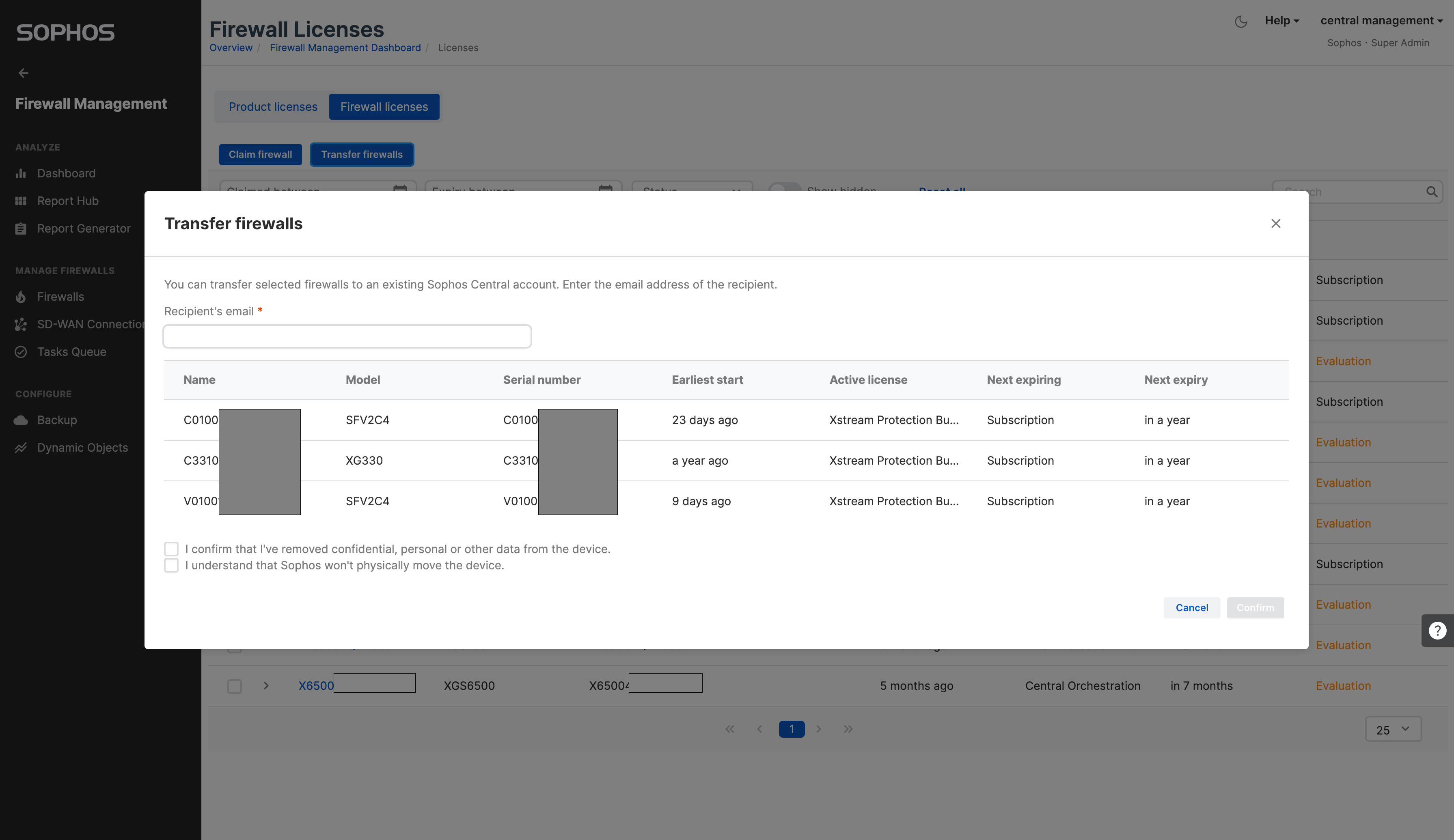Enable data removal confirmation checkbox
1454x840 pixels.
[x=171, y=548]
